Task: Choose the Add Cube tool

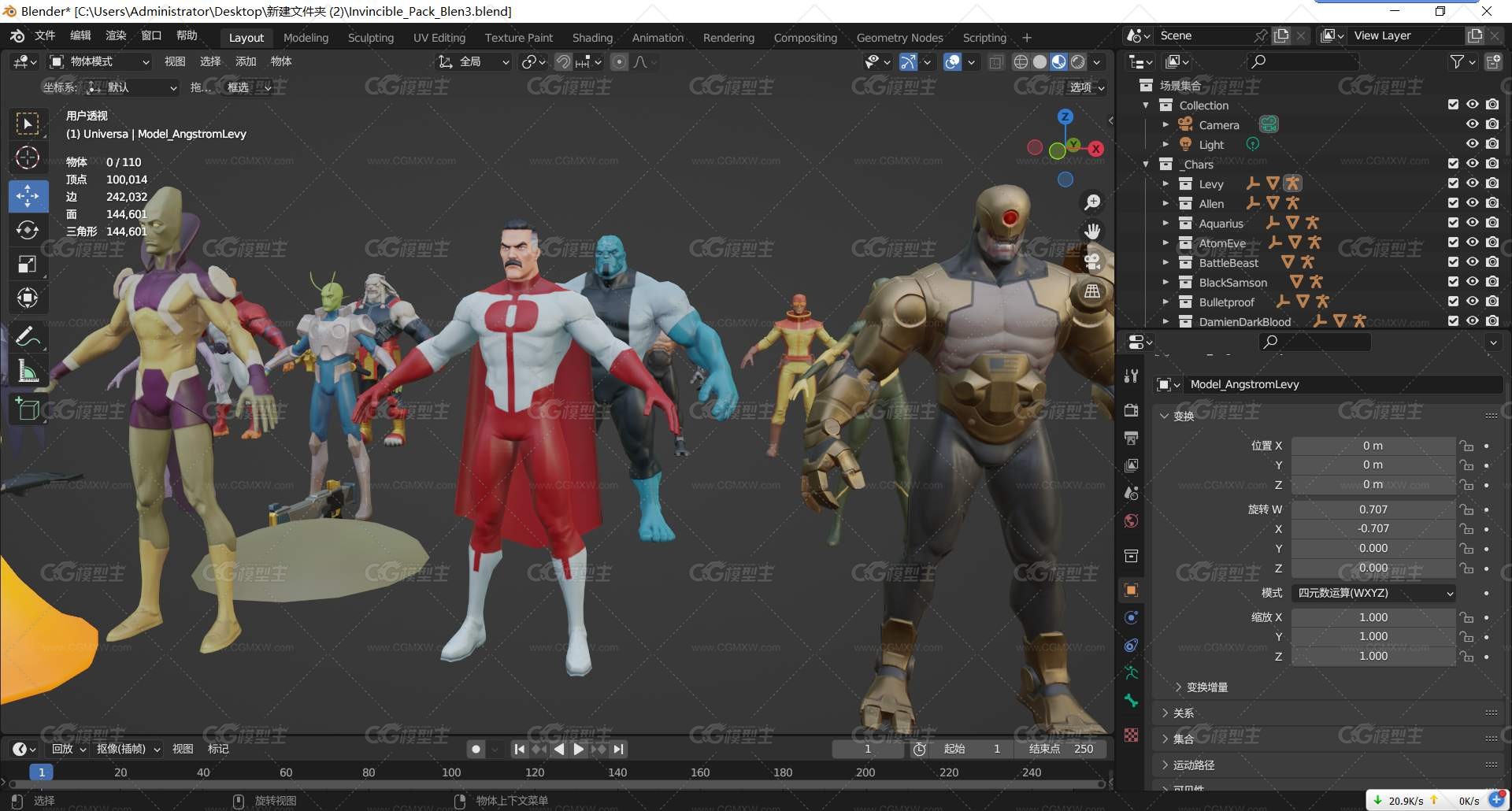Action: click(28, 409)
